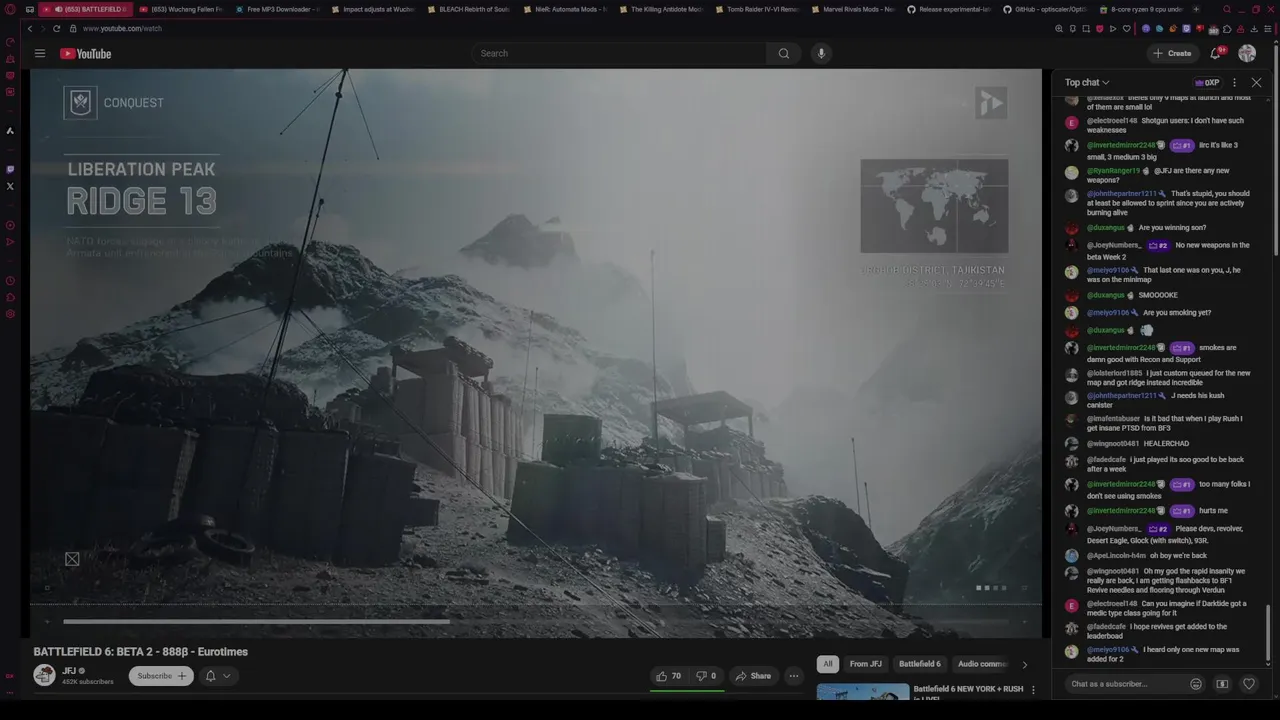Click the Create button
Viewport: 1280px width, 720px height.
1172,53
